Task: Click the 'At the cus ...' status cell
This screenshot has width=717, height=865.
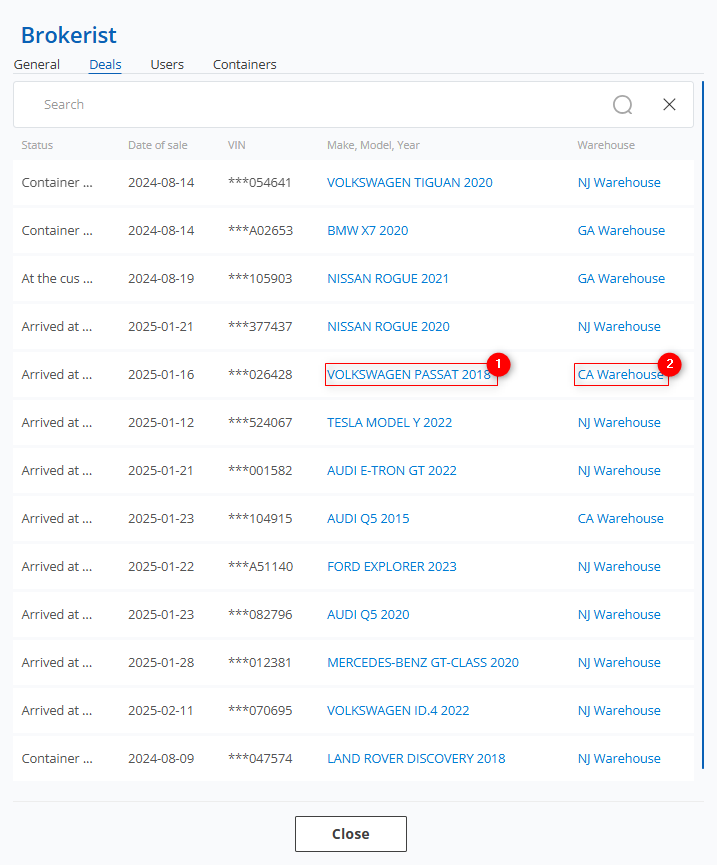Action: point(57,279)
